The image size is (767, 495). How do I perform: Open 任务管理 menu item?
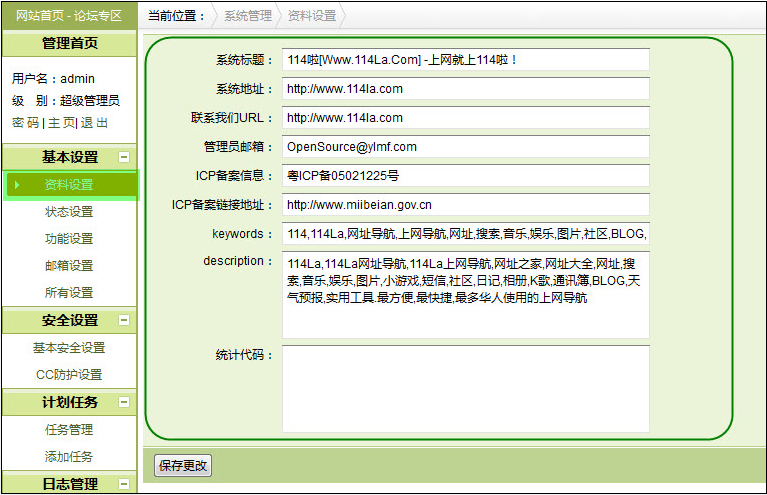[x=69, y=430]
